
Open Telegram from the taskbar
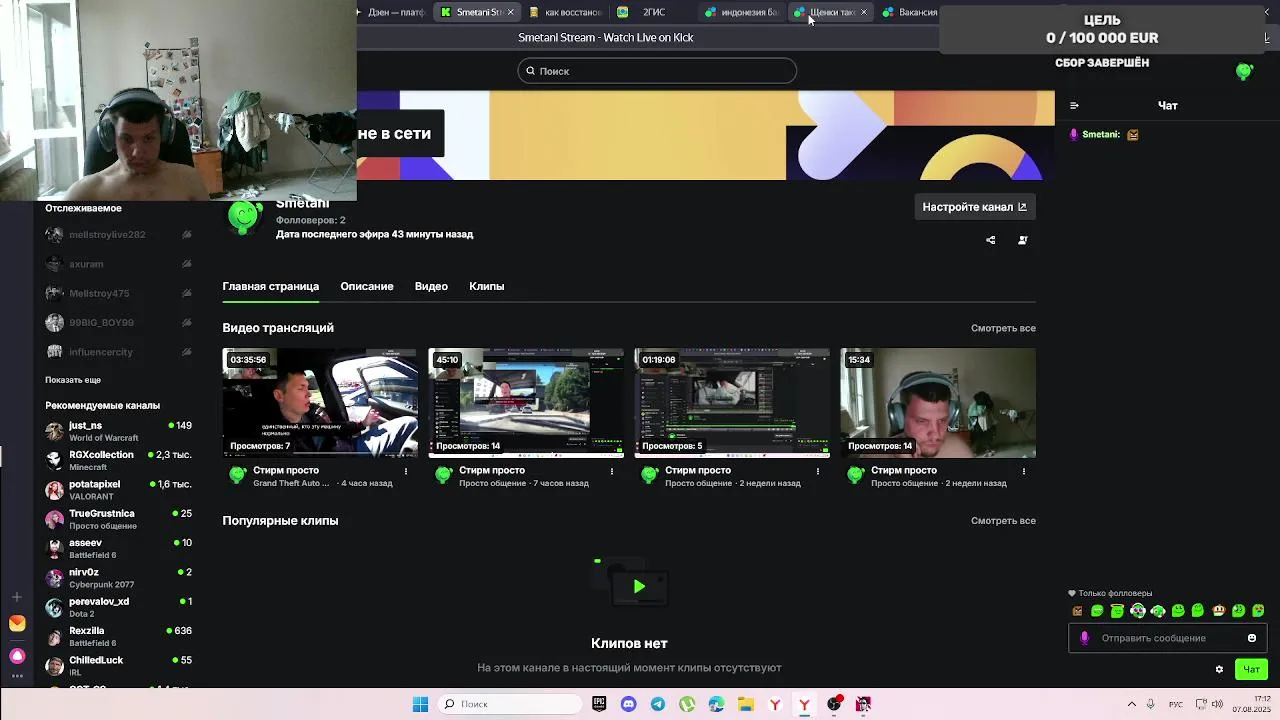657,704
